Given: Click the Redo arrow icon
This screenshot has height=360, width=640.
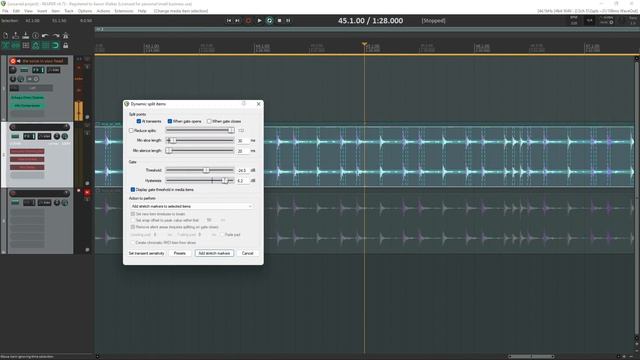Looking at the screenshot, I should 56,36.
